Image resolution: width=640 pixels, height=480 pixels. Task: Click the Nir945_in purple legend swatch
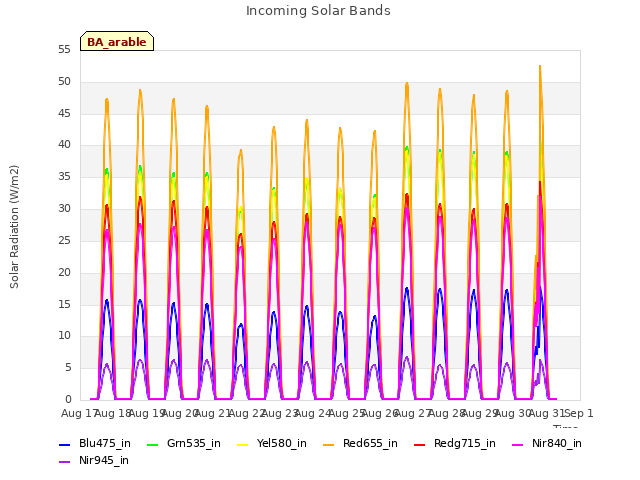[64, 462]
